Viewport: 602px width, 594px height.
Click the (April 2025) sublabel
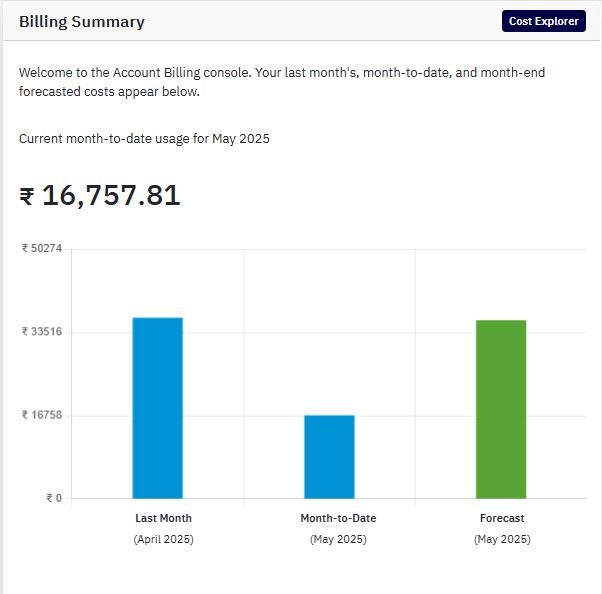pos(164,539)
